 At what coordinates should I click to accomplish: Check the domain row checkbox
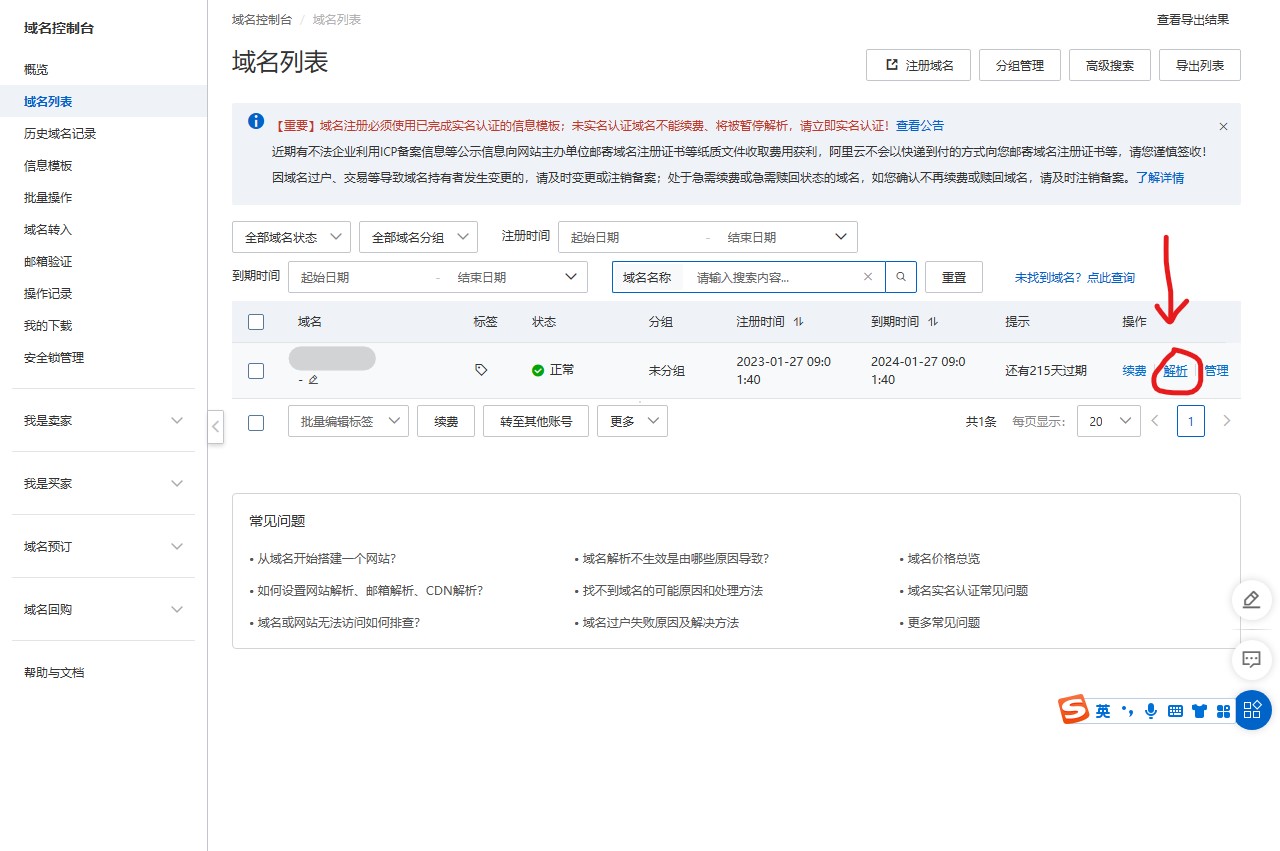256,371
